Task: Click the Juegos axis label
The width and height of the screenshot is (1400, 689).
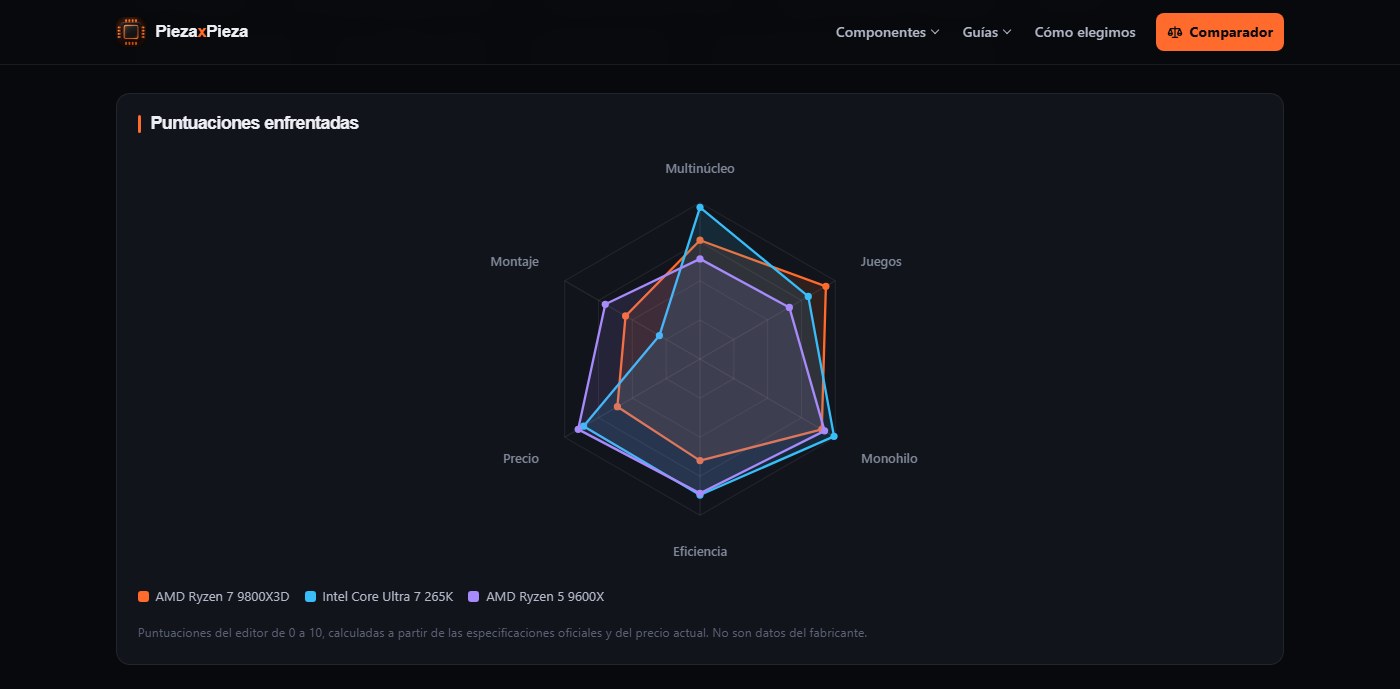Action: pos(881,261)
